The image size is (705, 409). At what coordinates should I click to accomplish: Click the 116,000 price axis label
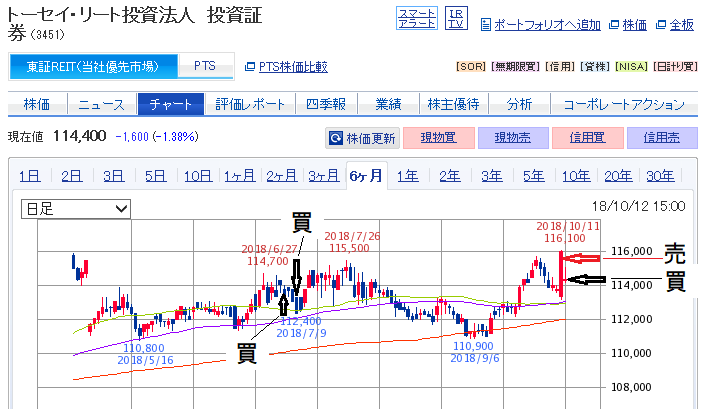click(631, 251)
